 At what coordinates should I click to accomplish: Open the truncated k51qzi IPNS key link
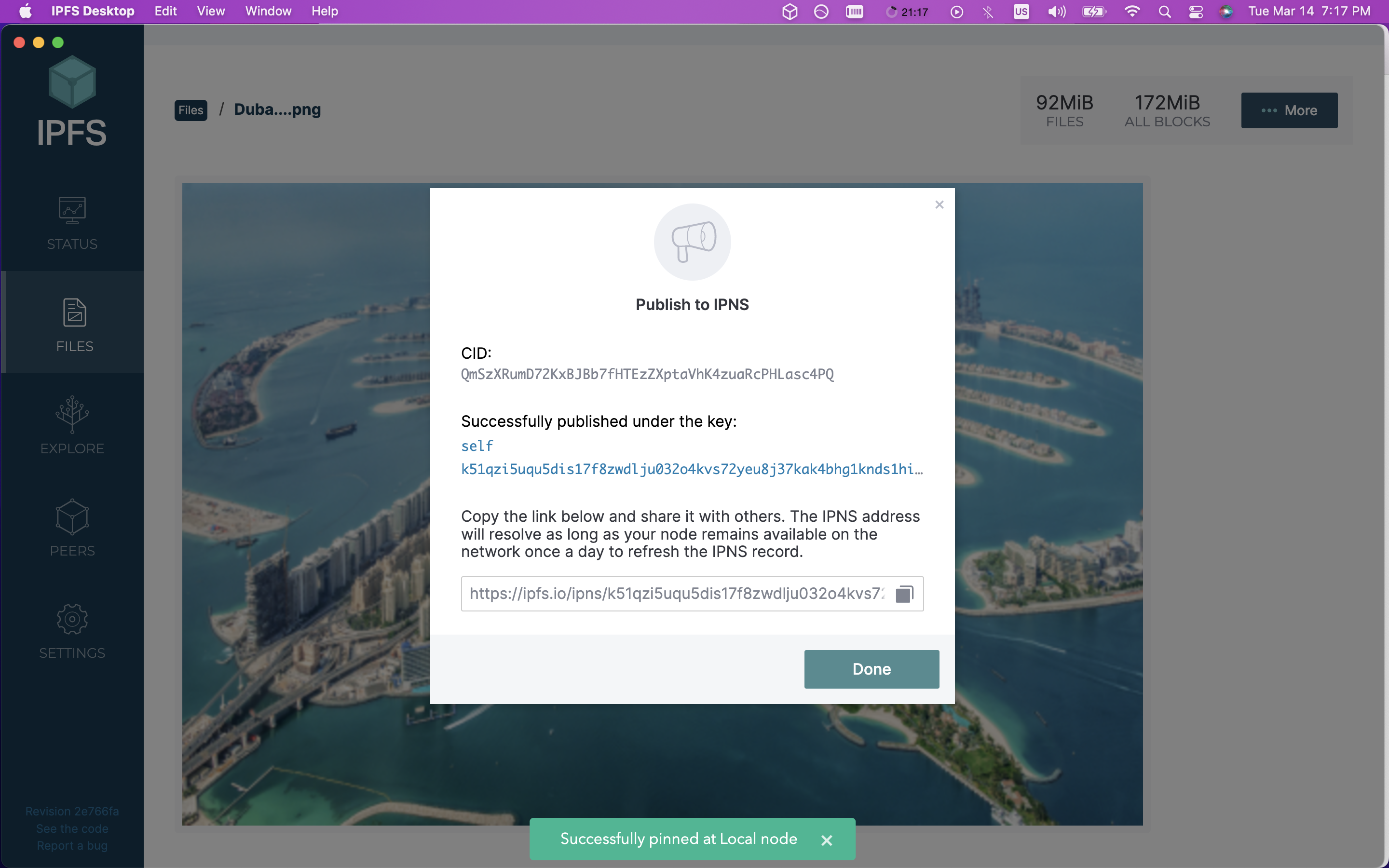691,470
